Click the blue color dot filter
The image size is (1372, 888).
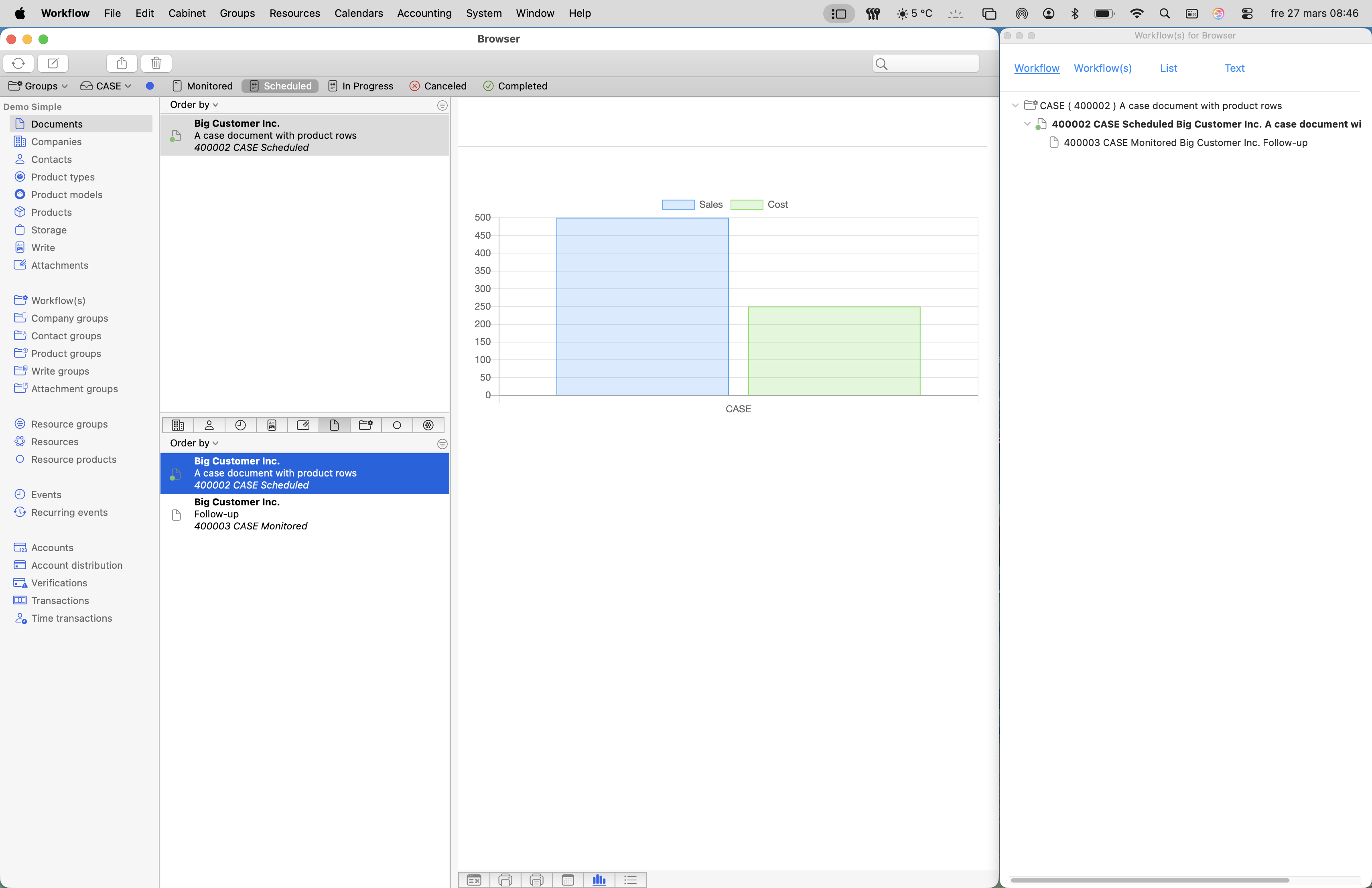150,86
